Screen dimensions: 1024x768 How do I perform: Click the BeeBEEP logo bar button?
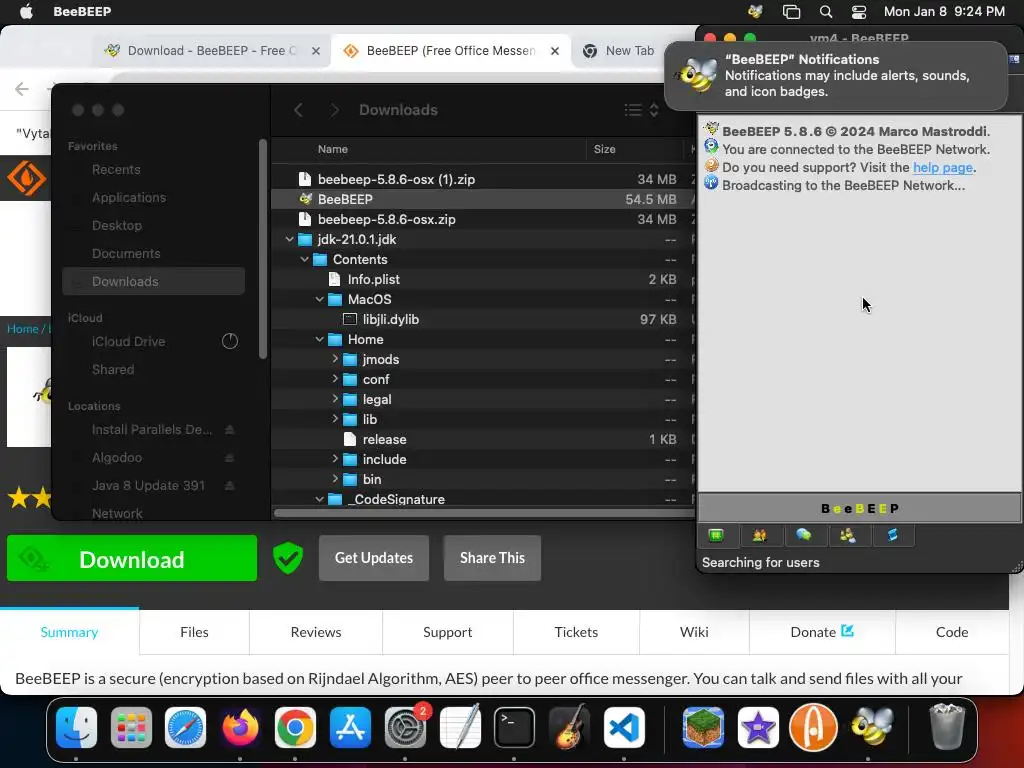point(859,508)
